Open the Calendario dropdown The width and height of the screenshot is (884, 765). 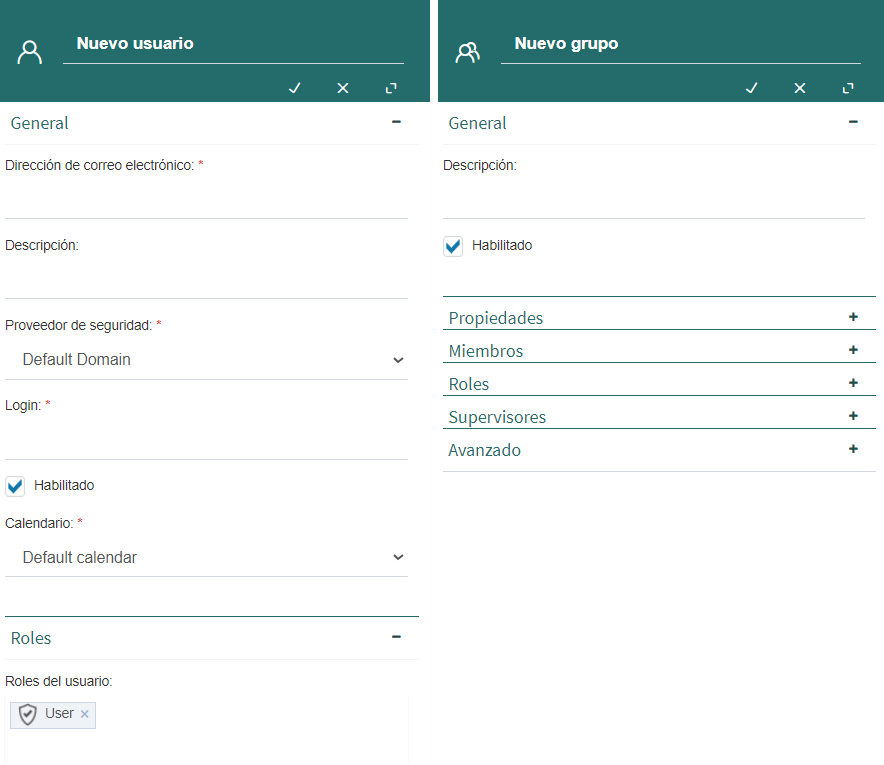(206, 557)
